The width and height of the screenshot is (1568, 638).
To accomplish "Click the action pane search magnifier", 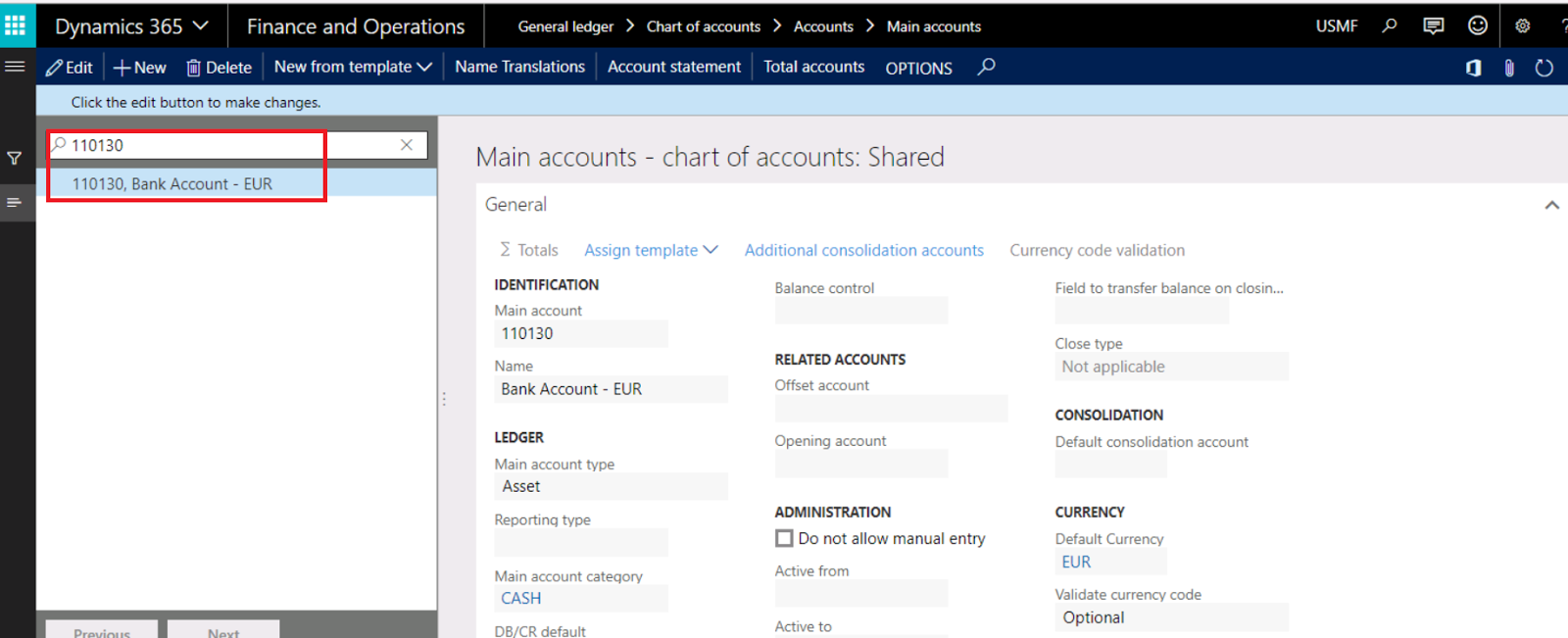I will coord(987,67).
